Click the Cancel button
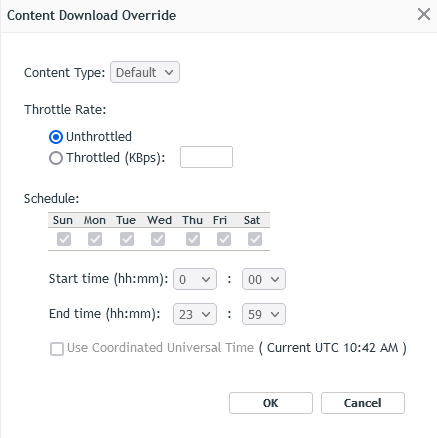The height and width of the screenshot is (438, 437). pos(363,403)
